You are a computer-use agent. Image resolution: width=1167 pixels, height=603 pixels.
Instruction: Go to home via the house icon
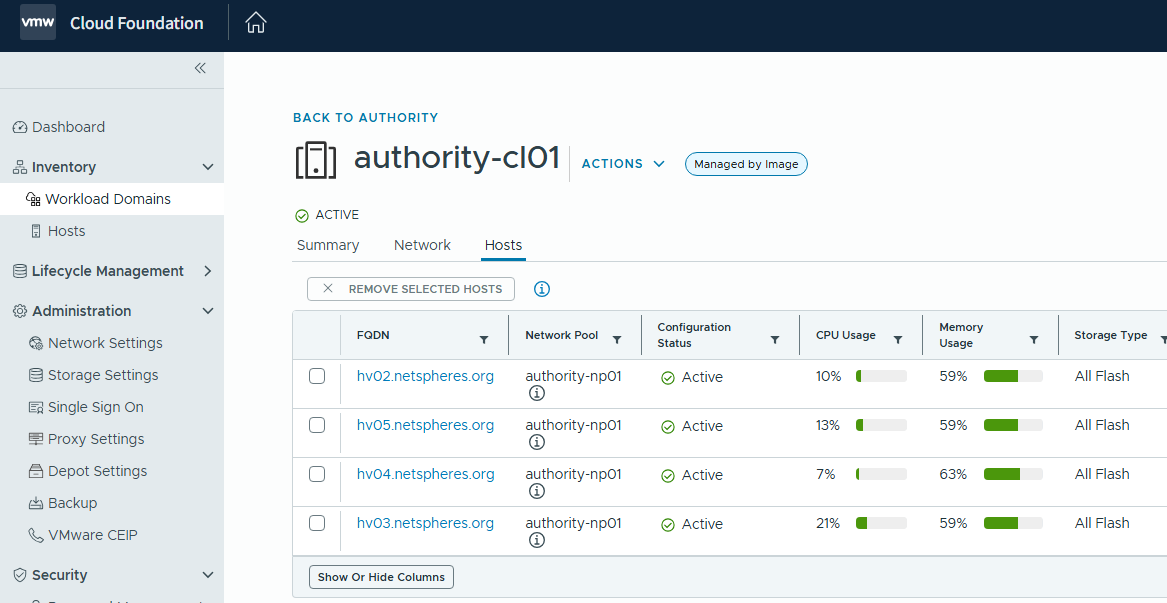[255, 22]
